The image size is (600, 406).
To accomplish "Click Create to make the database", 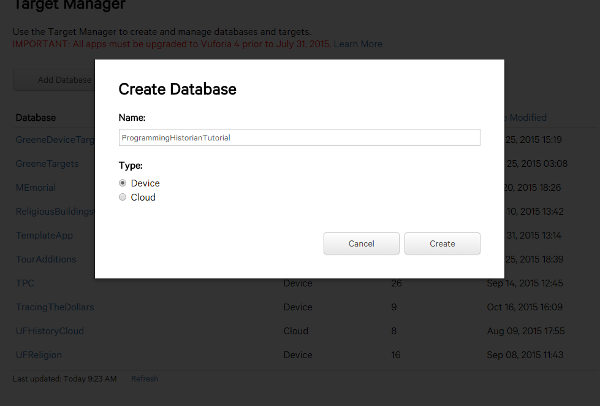I will pos(442,244).
